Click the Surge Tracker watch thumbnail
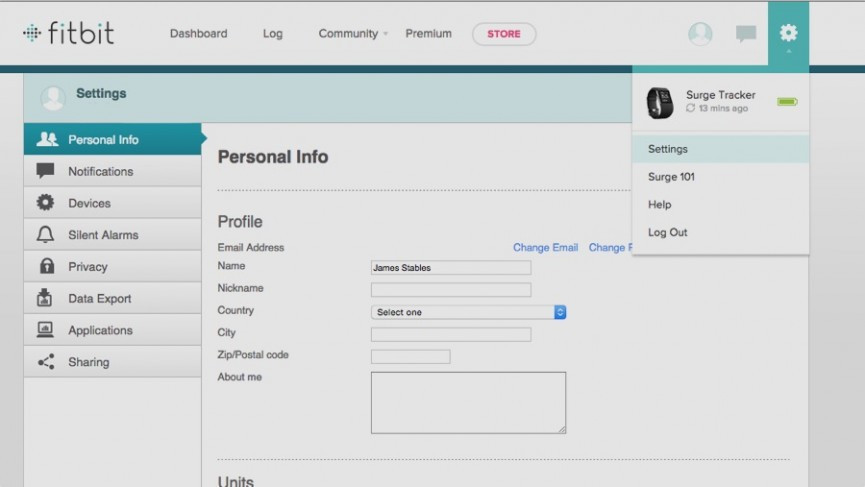 pos(659,102)
